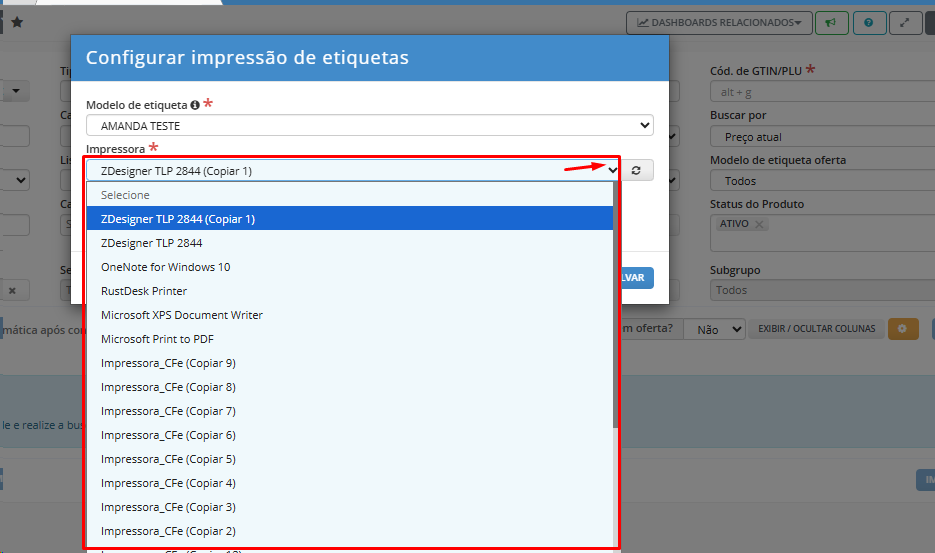Pick Impressora_CFe (Copiar 5) from list
The height and width of the screenshot is (553, 935).
tap(168, 459)
